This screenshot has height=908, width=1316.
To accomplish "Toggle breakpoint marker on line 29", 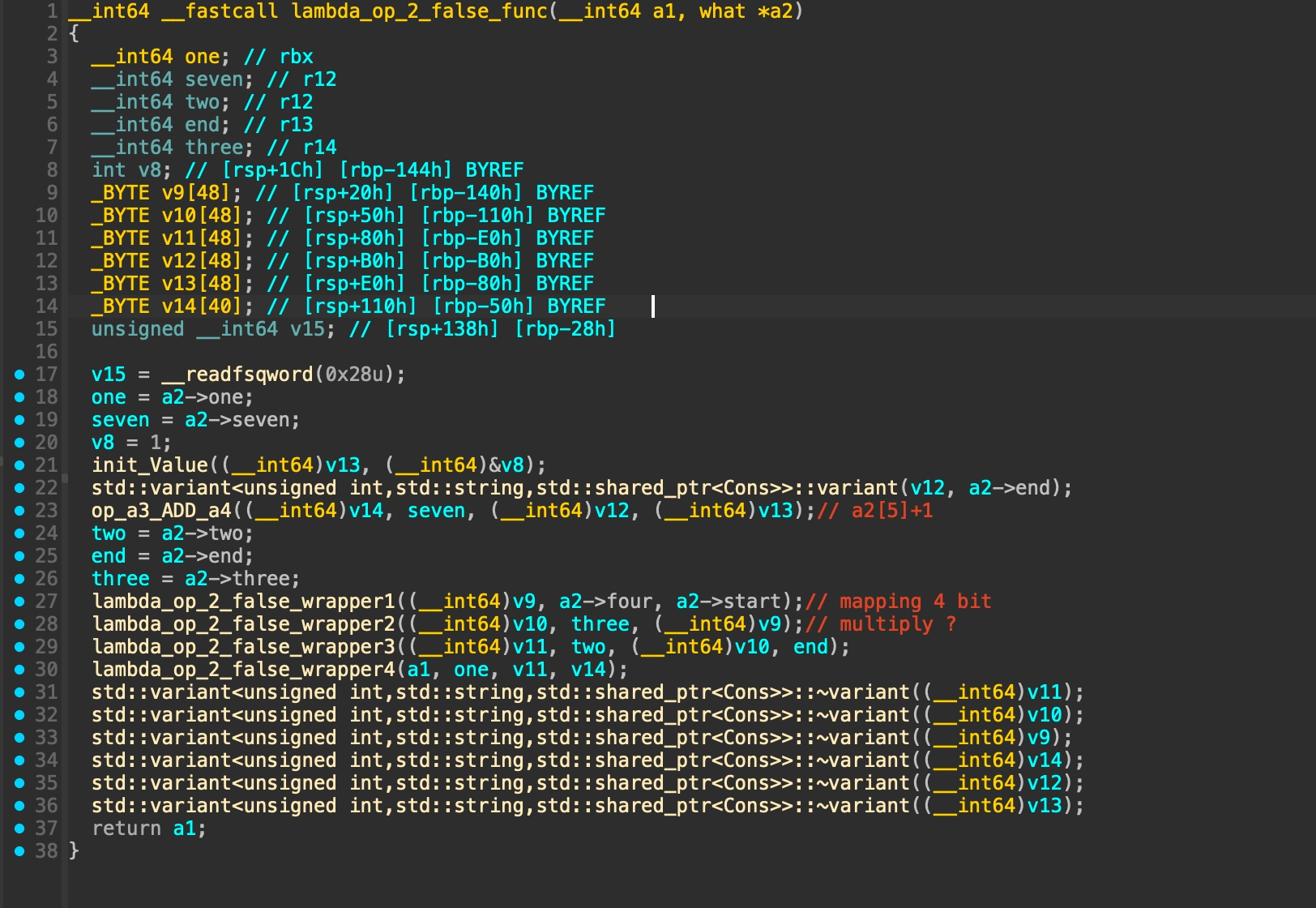I will [19, 647].
